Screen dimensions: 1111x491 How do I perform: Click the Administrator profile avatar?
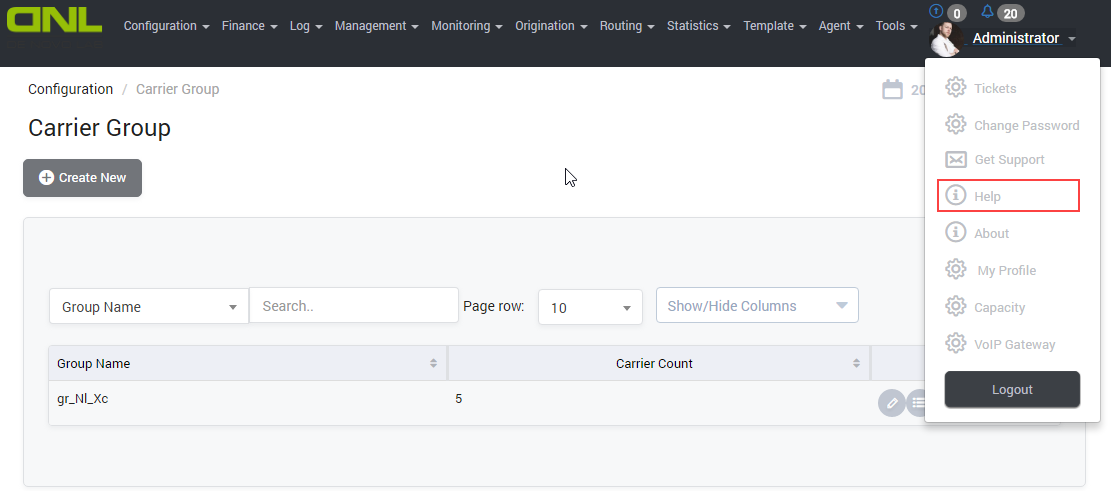945,39
